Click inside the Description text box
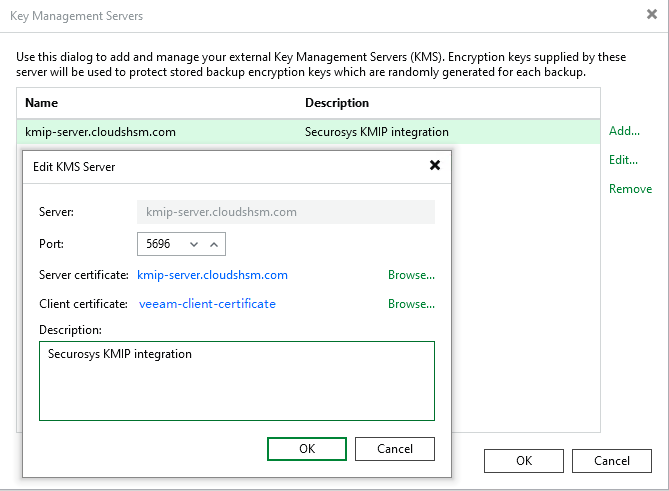This screenshot has height=491, width=669. [237, 381]
